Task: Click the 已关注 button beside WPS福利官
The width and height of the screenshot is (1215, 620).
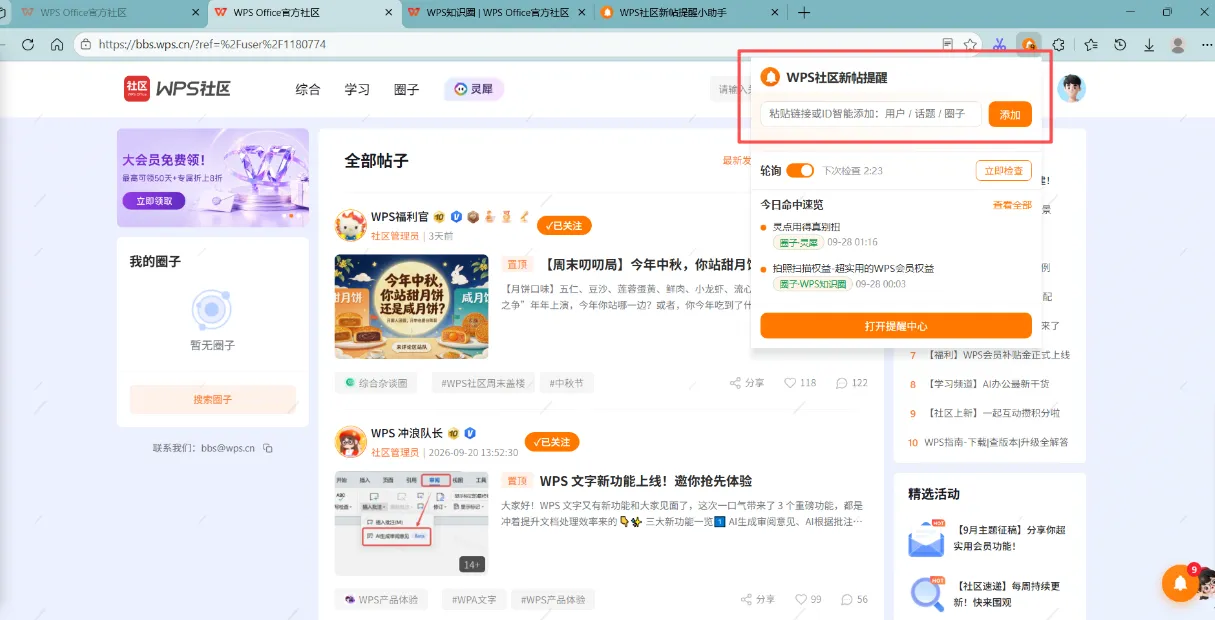Action: [564, 225]
